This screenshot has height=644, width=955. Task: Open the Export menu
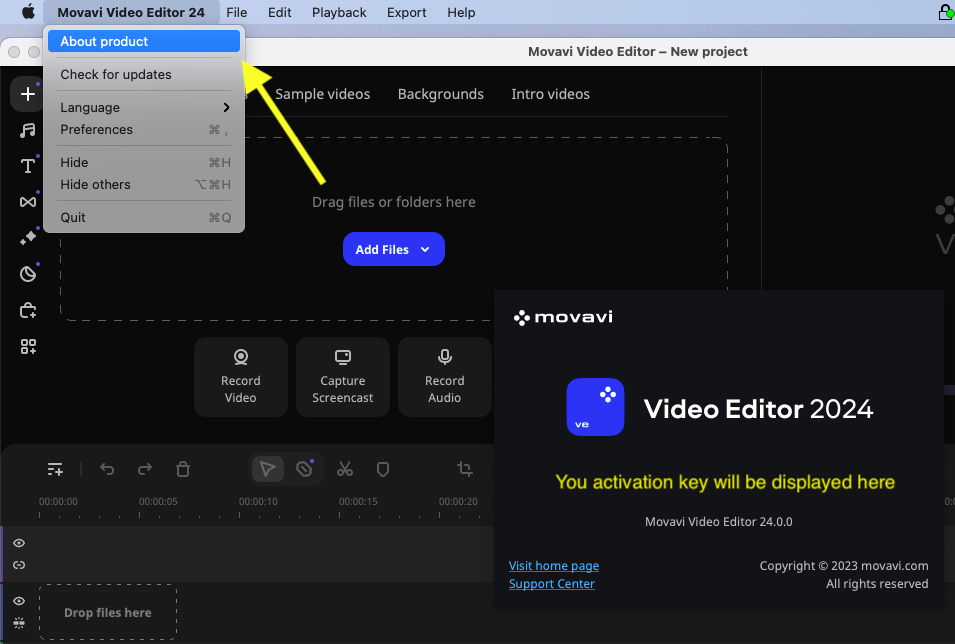pyautogui.click(x=406, y=12)
